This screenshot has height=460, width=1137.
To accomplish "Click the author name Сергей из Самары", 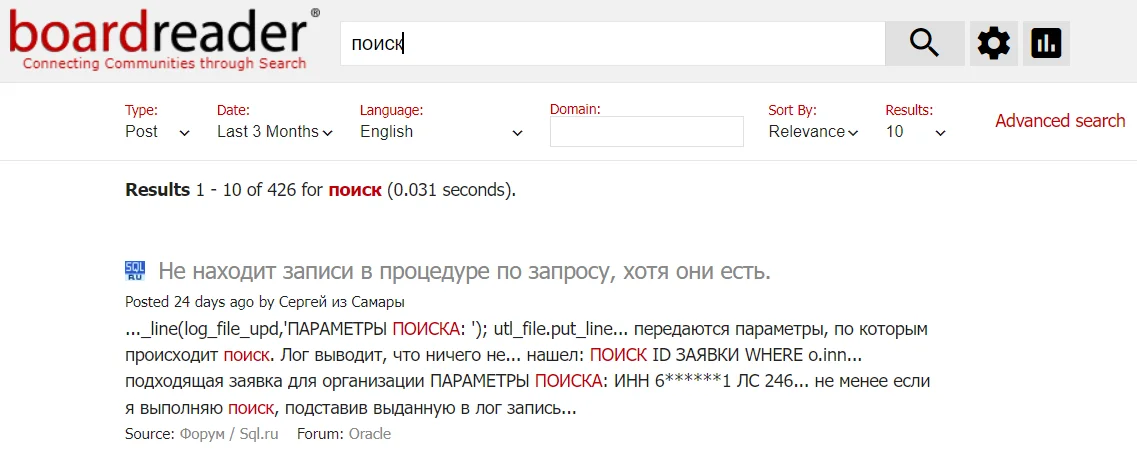I will 341,301.
